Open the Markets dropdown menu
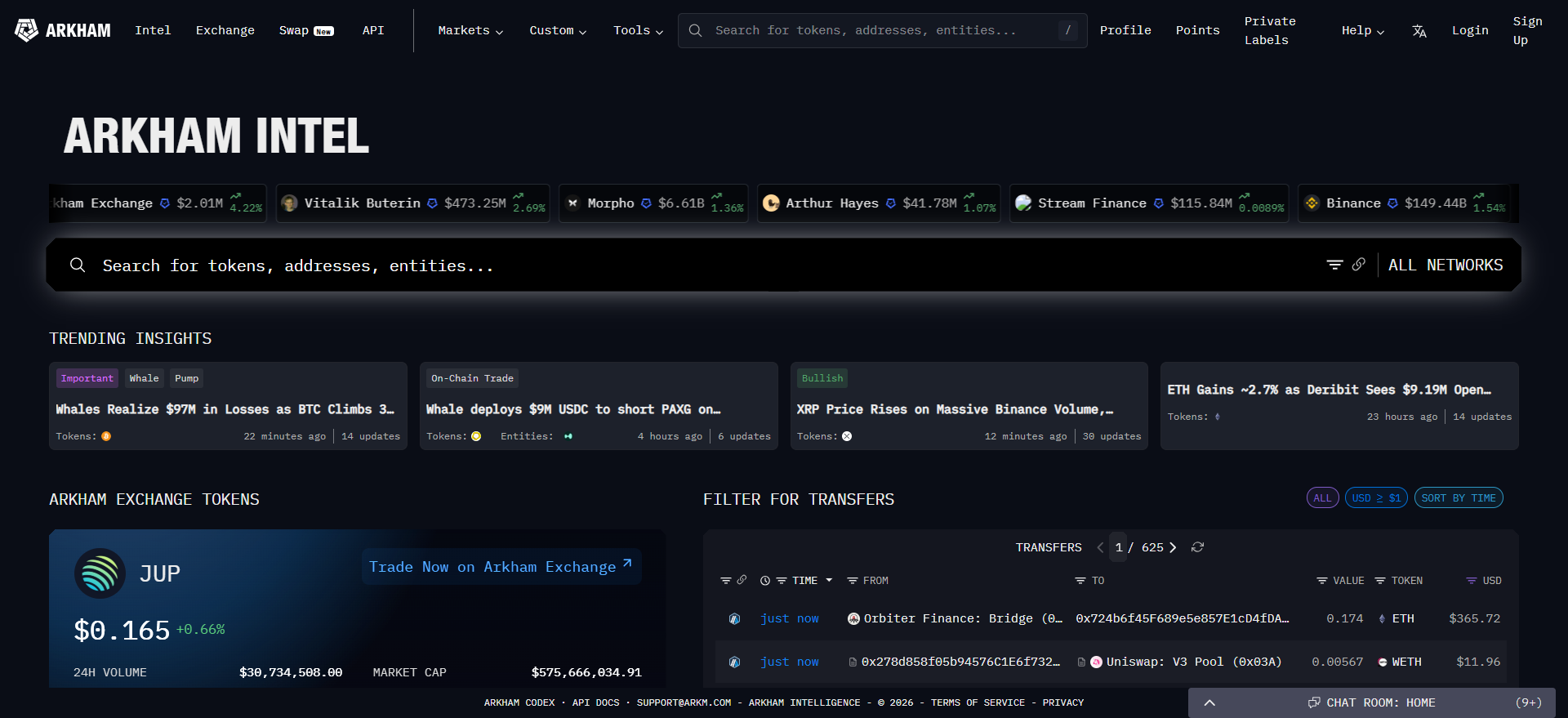The width and height of the screenshot is (1568, 718). [470, 30]
